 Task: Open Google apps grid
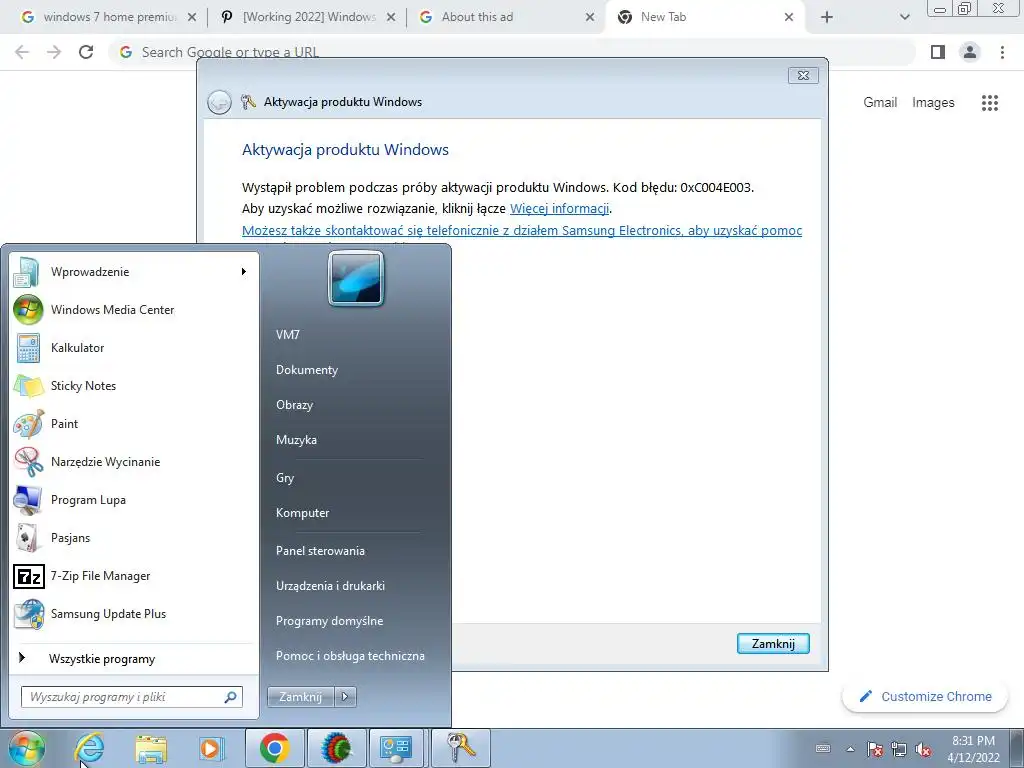(x=990, y=103)
